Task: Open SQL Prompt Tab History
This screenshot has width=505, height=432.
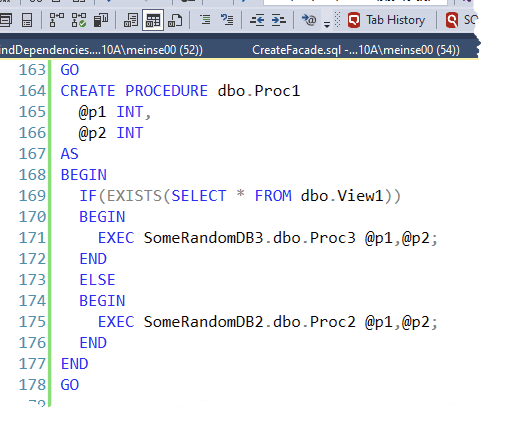Action: tap(386, 20)
